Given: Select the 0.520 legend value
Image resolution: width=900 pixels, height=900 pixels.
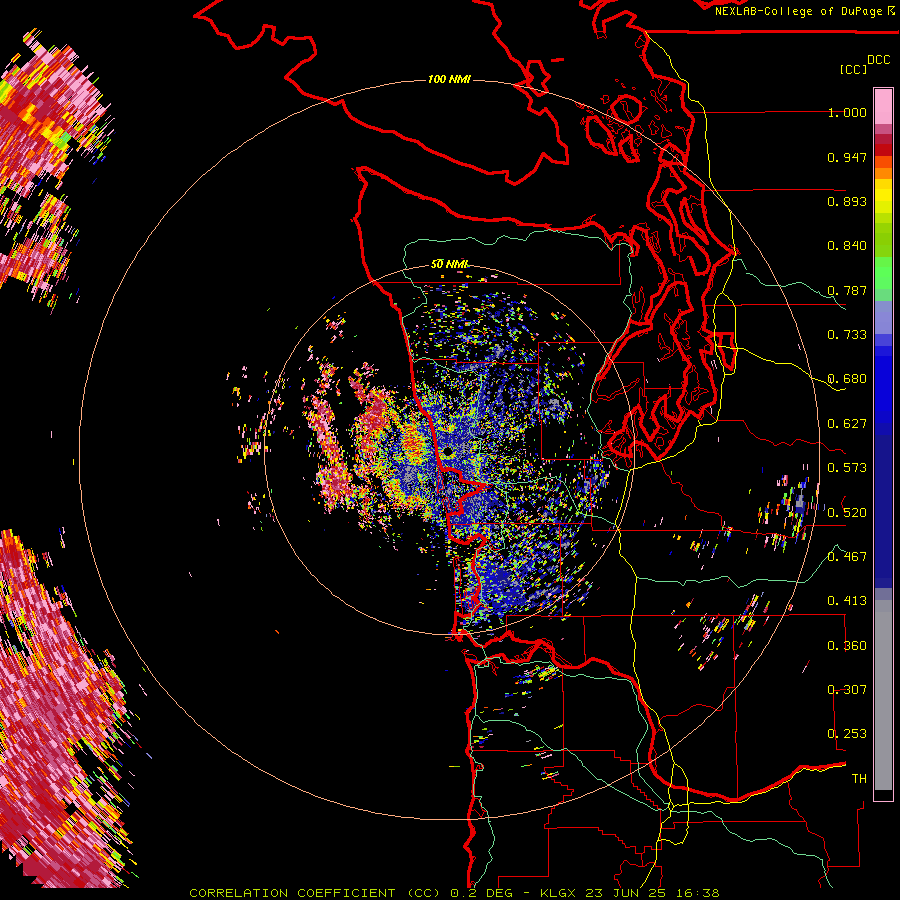Looking at the screenshot, I should 847,512.
